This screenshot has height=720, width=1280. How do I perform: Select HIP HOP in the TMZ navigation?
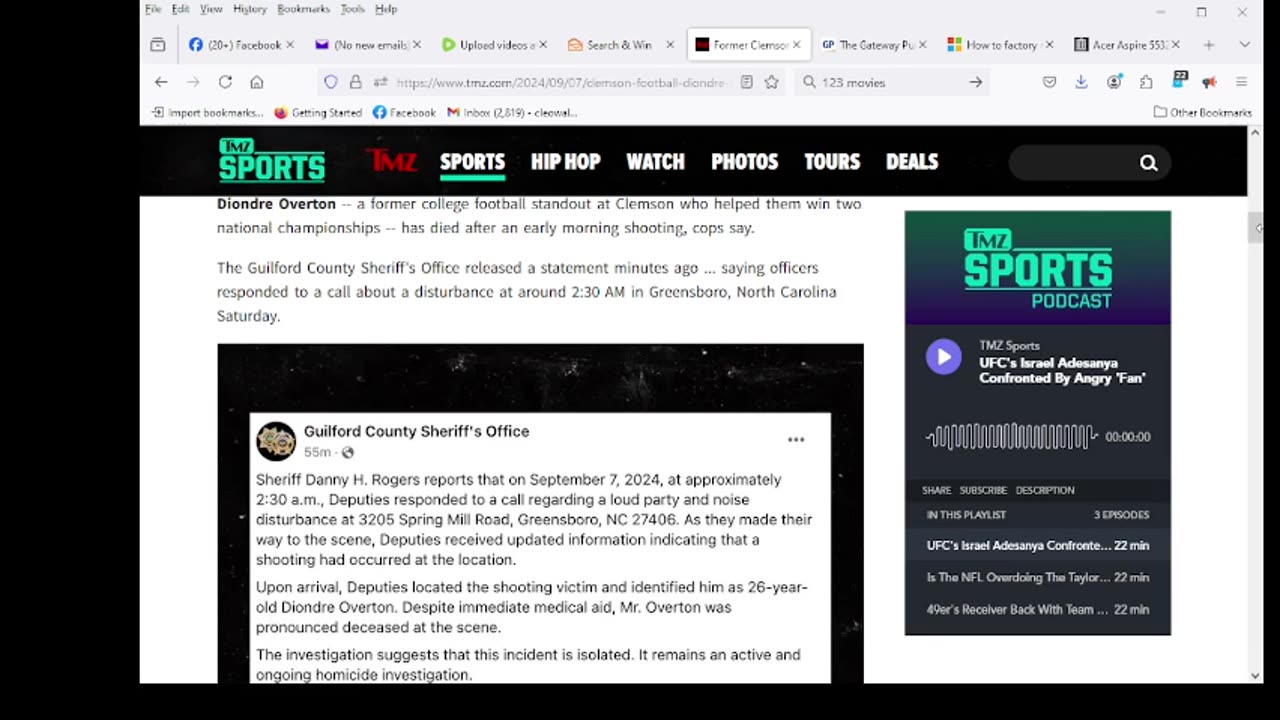565,162
